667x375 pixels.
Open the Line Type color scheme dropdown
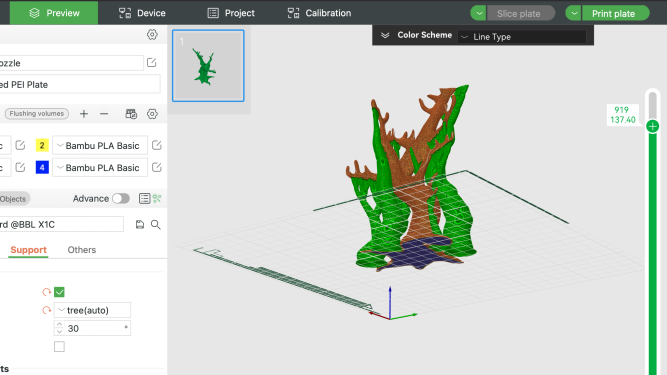click(x=522, y=37)
